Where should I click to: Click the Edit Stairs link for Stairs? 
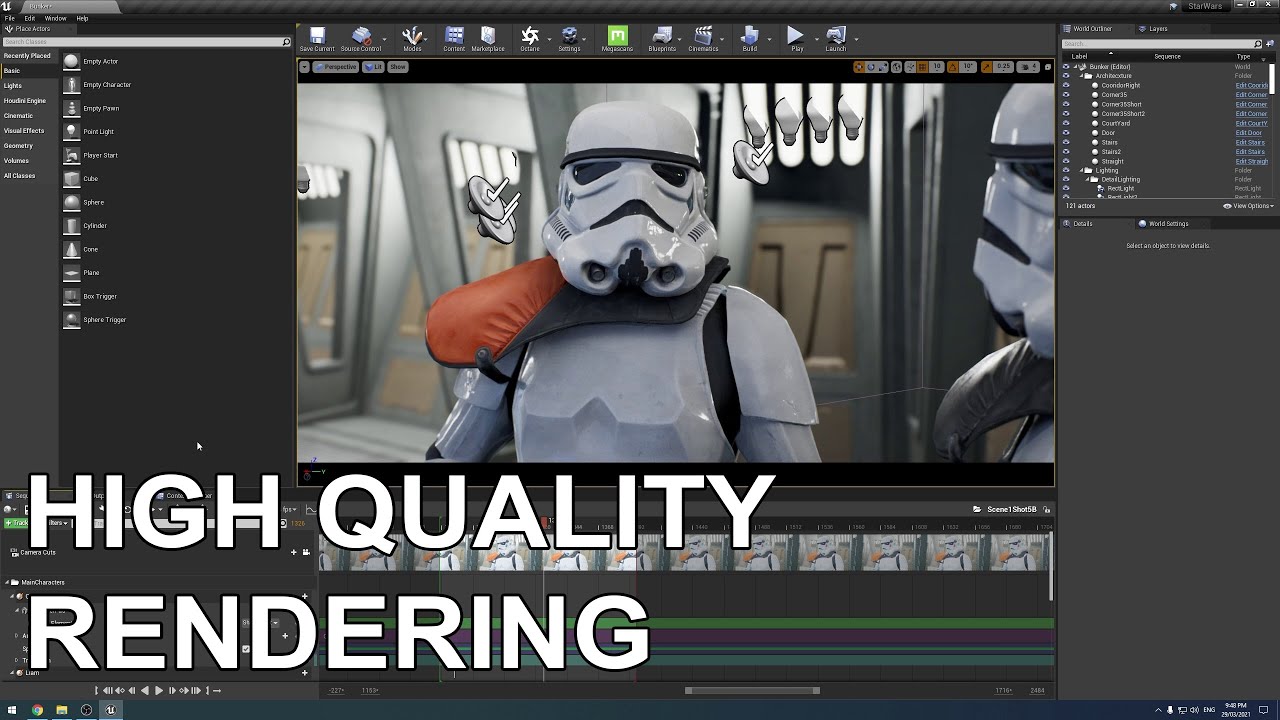click(x=1250, y=143)
